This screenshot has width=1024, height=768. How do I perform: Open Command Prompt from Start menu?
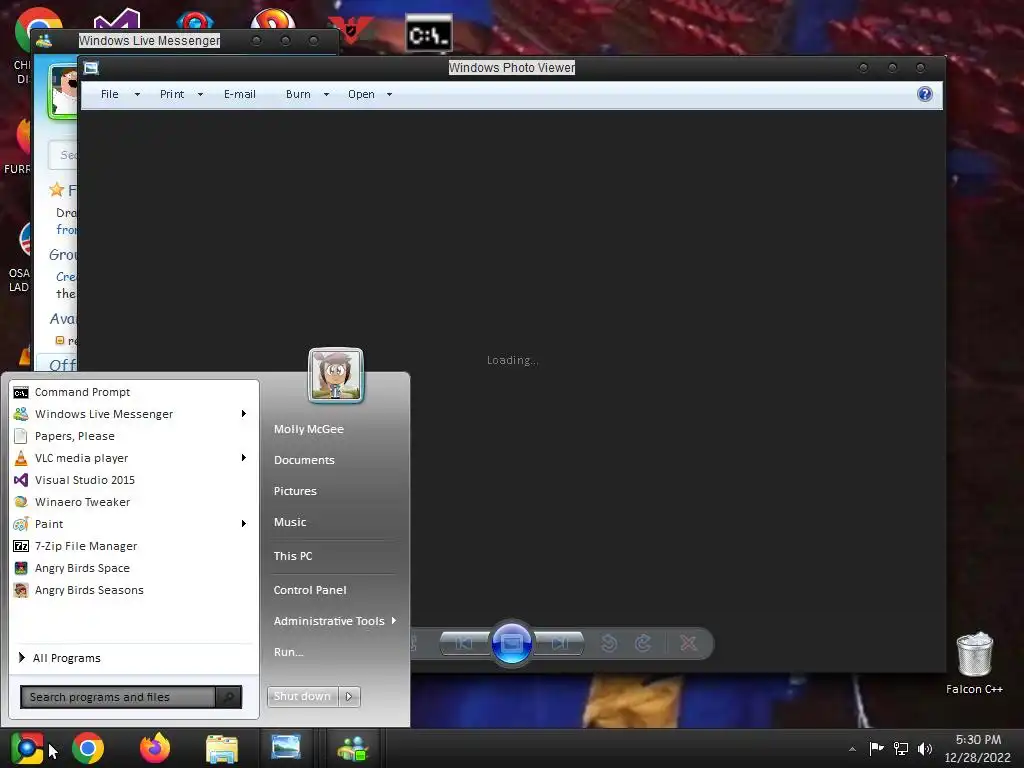(134, 392)
